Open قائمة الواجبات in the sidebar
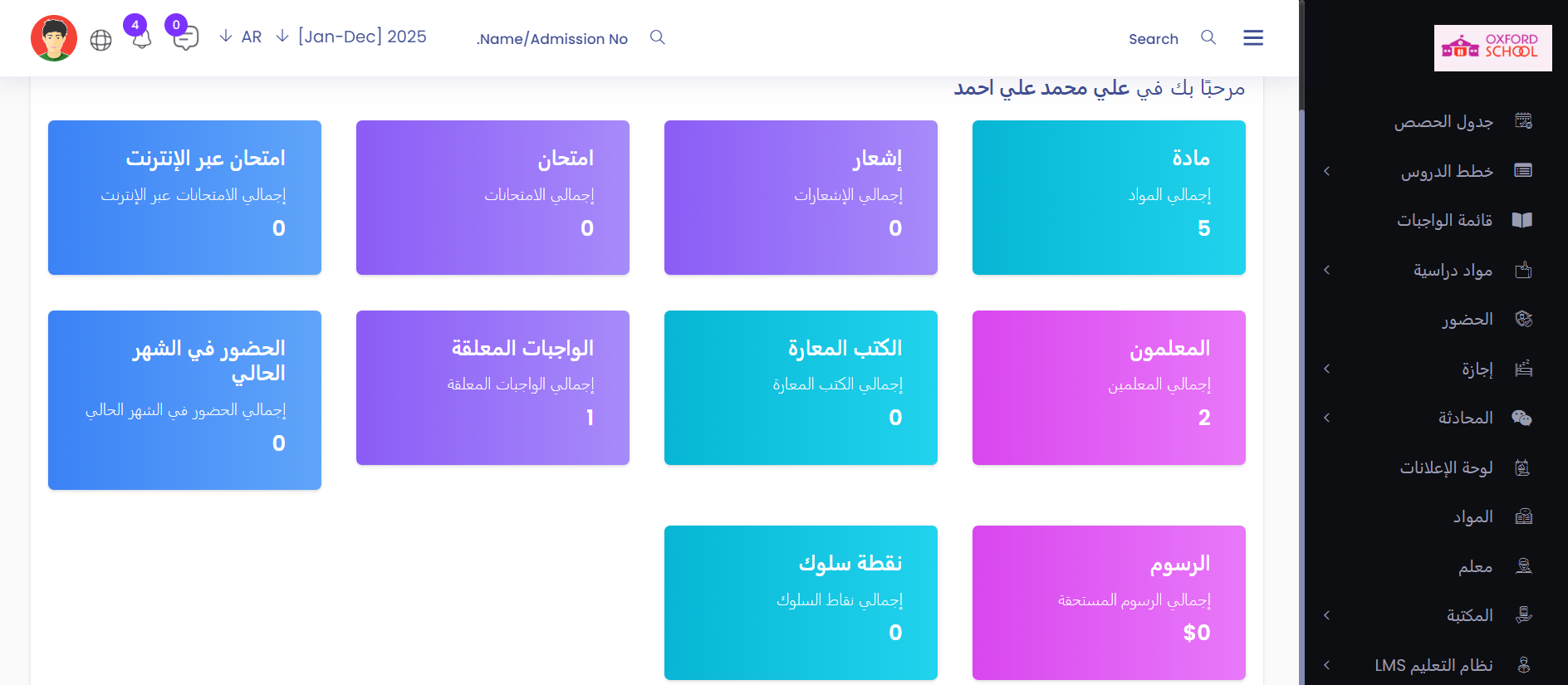The image size is (1568, 685). tap(1444, 220)
